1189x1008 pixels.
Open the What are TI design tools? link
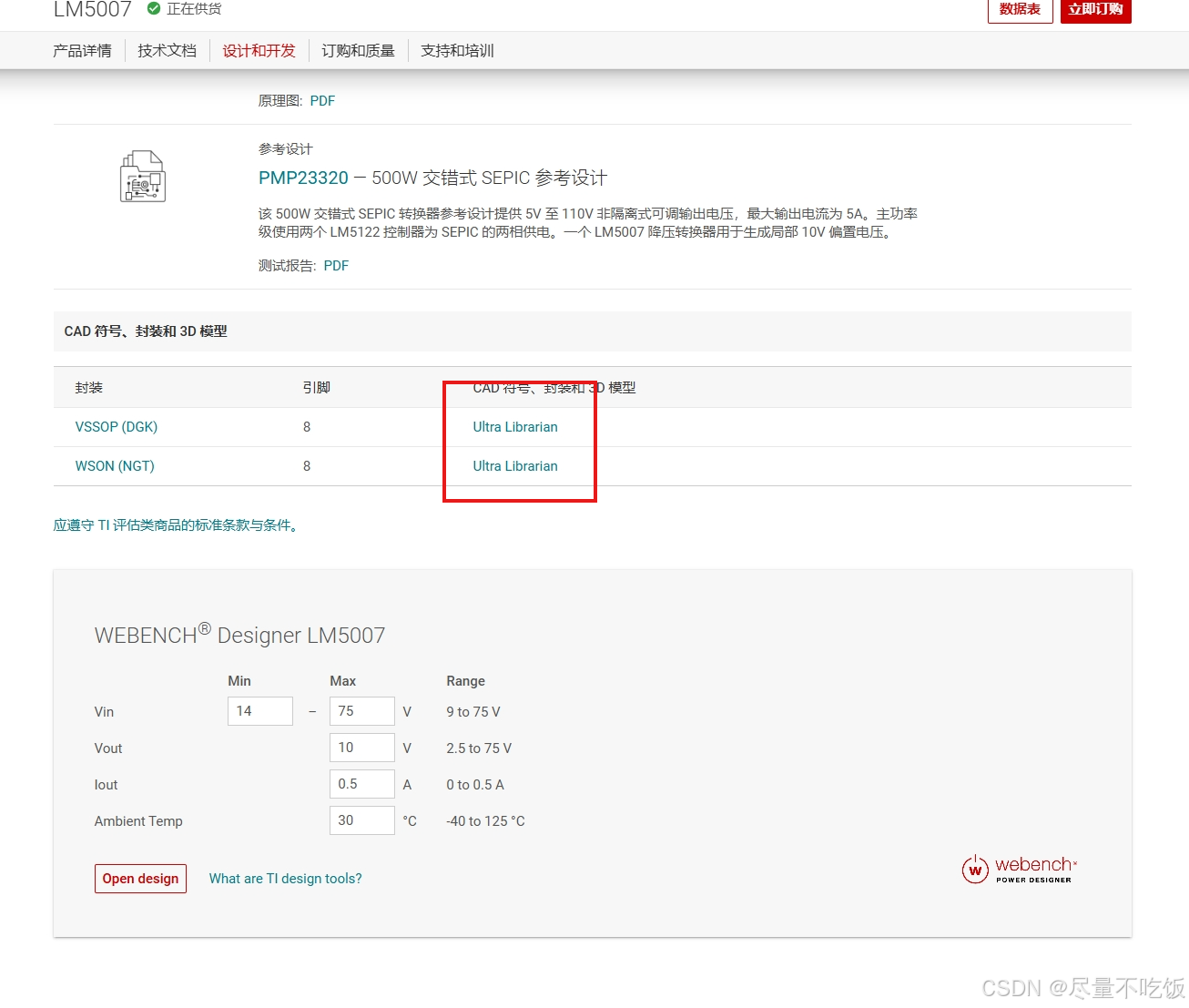coord(285,879)
